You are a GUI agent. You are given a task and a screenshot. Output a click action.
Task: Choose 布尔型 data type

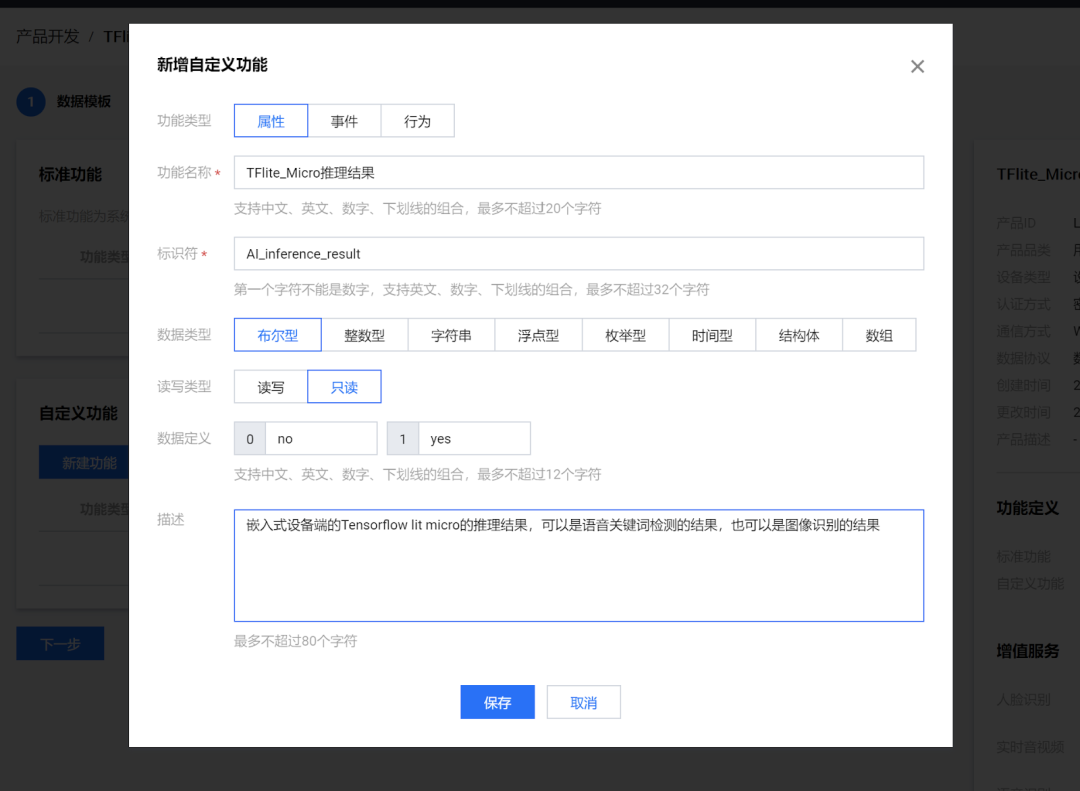tap(278, 335)
